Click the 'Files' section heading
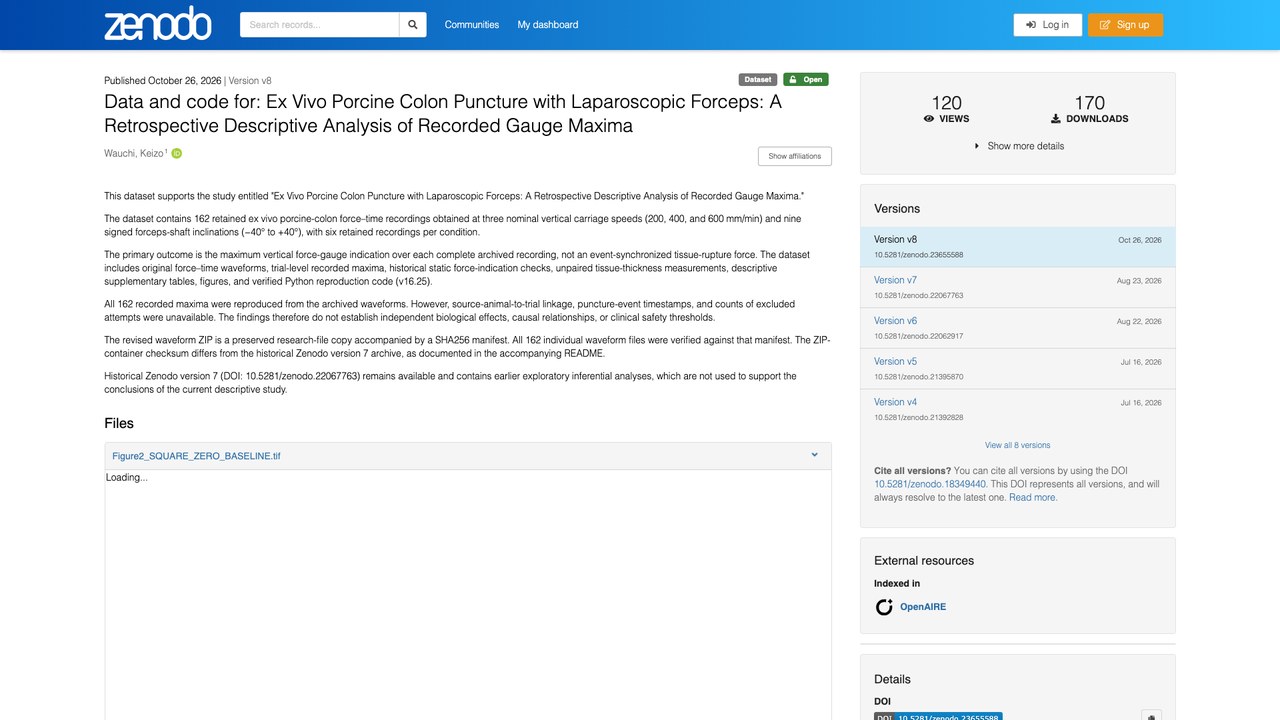1280x720 pixels. pyautogui.click(x=119, y=423)
